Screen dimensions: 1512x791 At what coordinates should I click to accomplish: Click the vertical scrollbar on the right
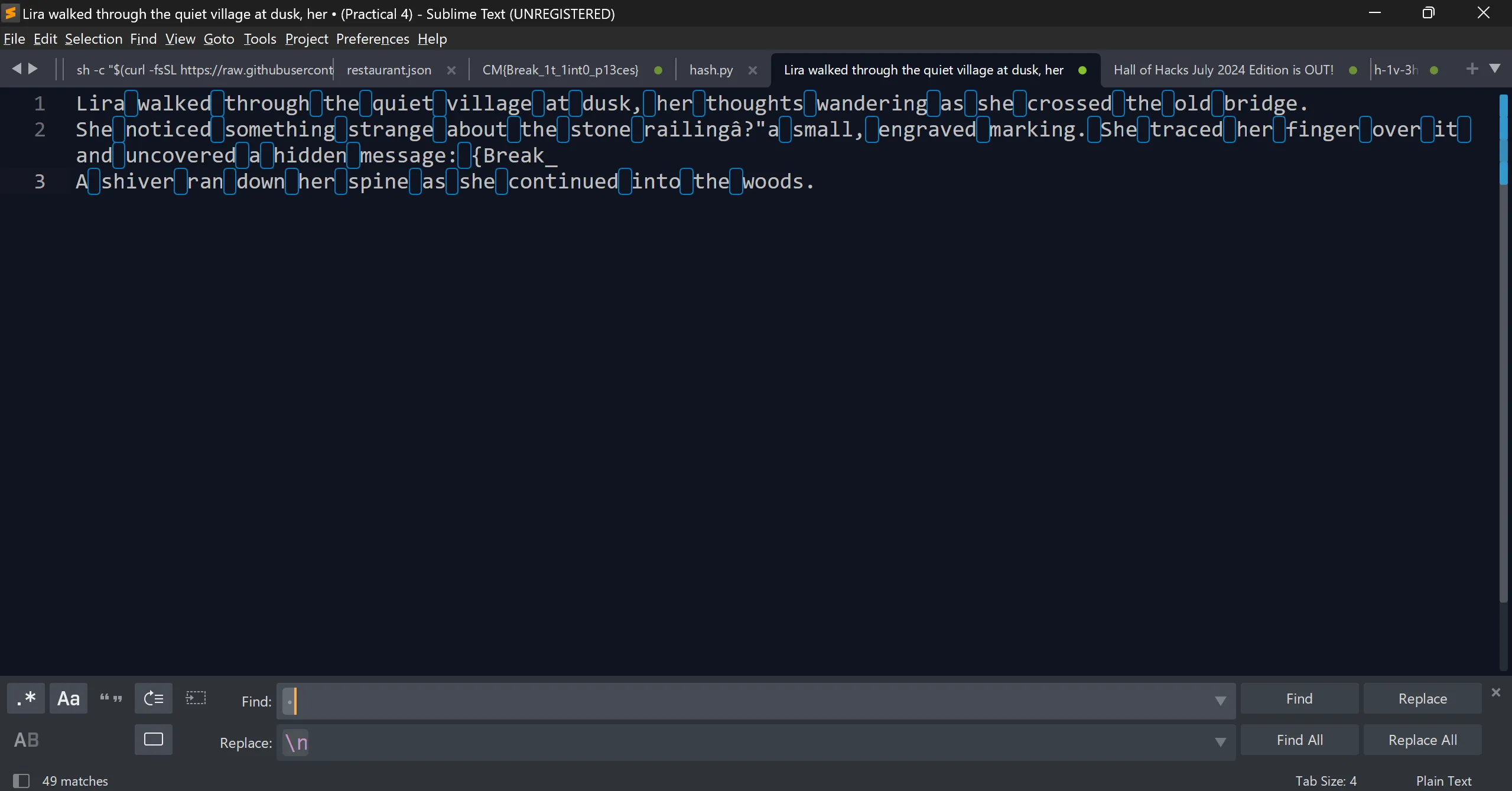coord(1503,354)
